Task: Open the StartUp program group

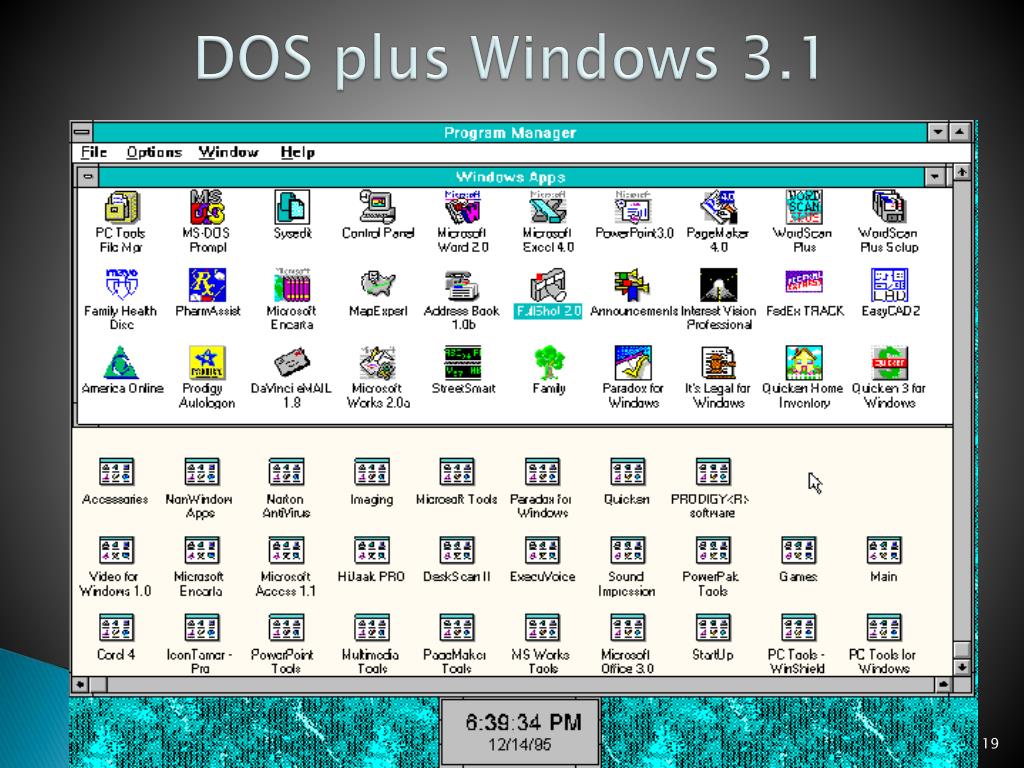Action: pos(713,628)
